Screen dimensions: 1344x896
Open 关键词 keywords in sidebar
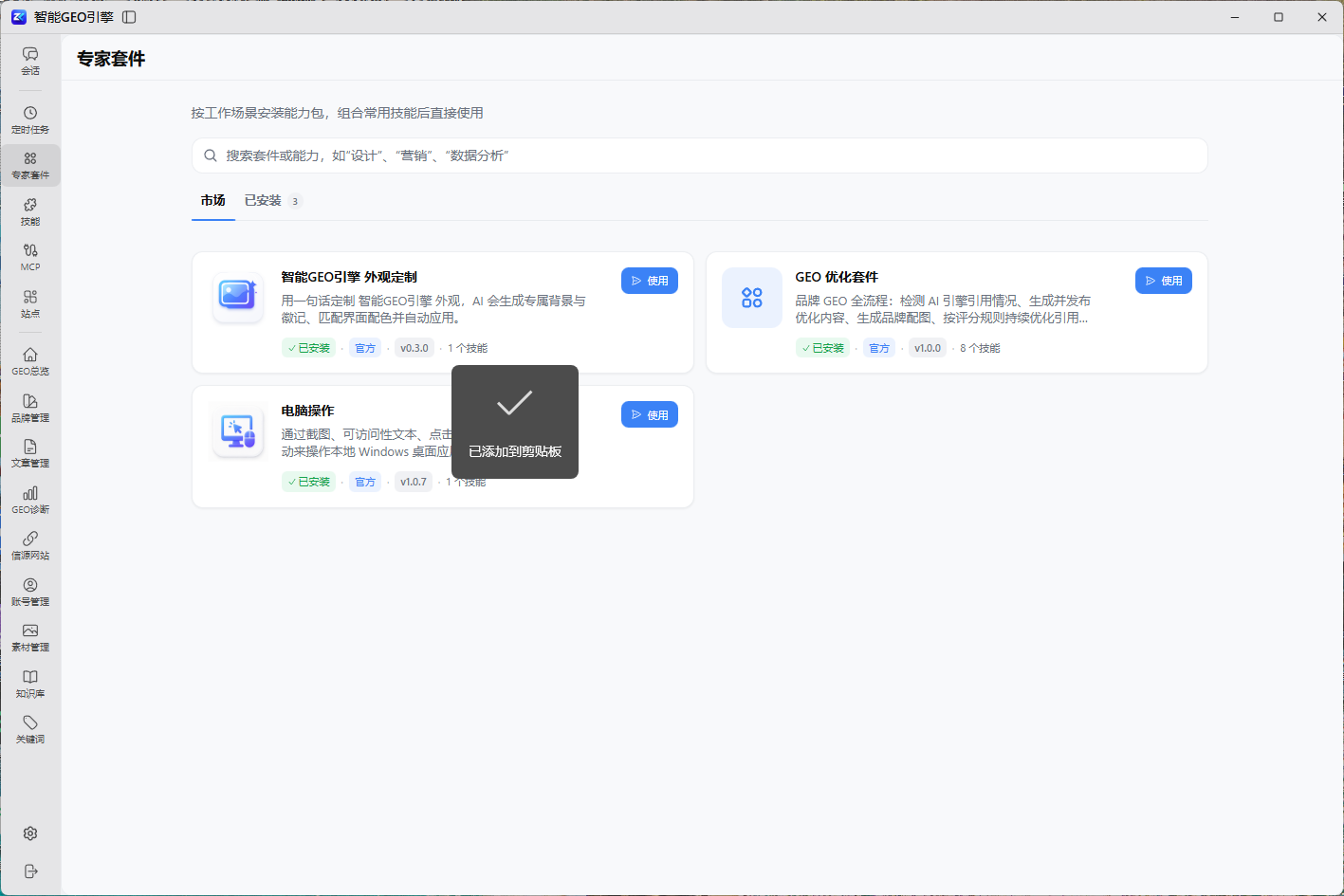point(30,729)
